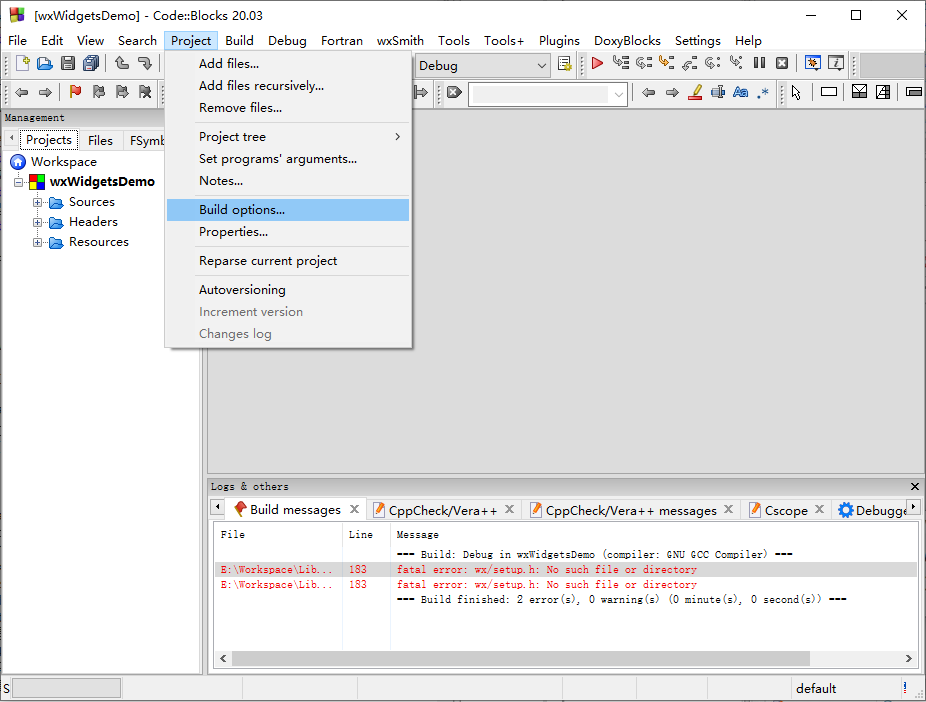This screenshot has height=702, width=926.
Task: Choose Notes... from Project menu
Action: coord(288,181)
